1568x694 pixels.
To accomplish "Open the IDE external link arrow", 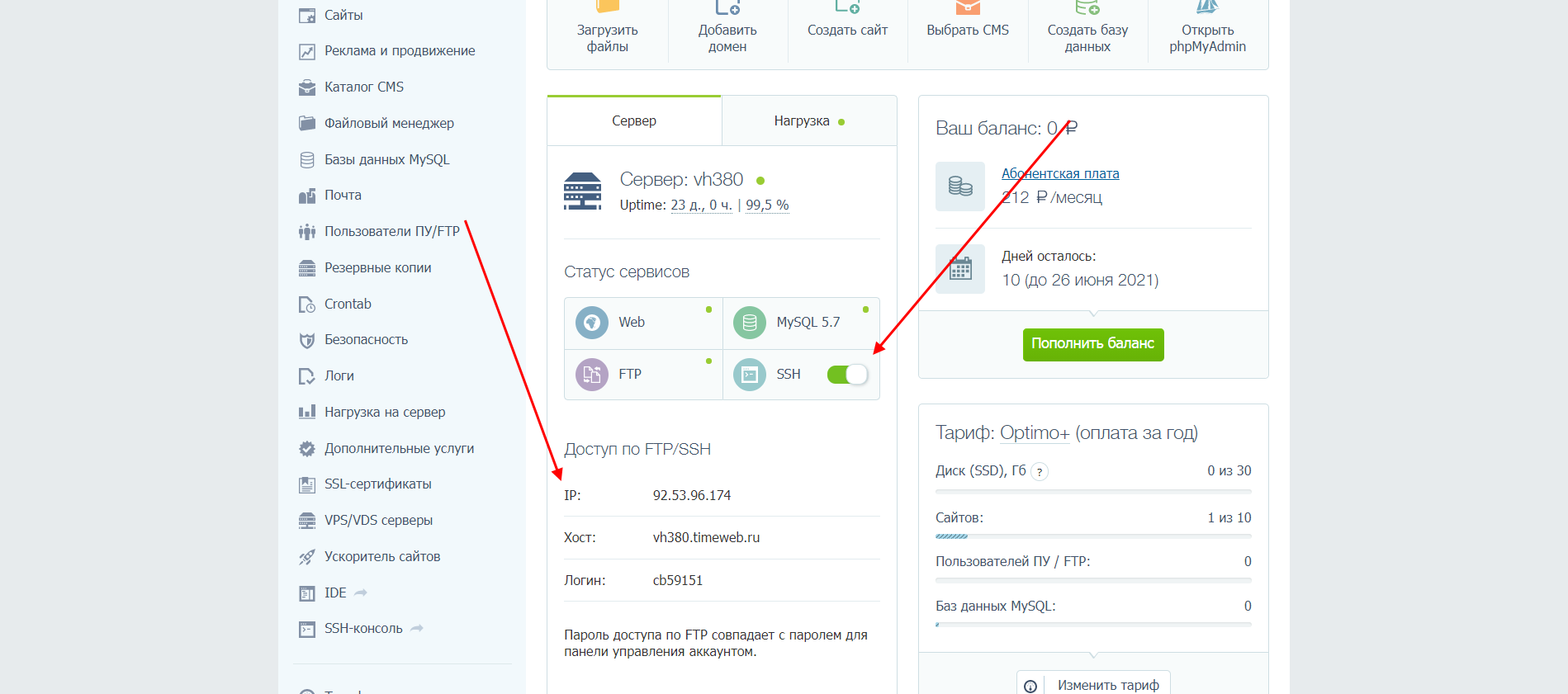I will [361, 593].
